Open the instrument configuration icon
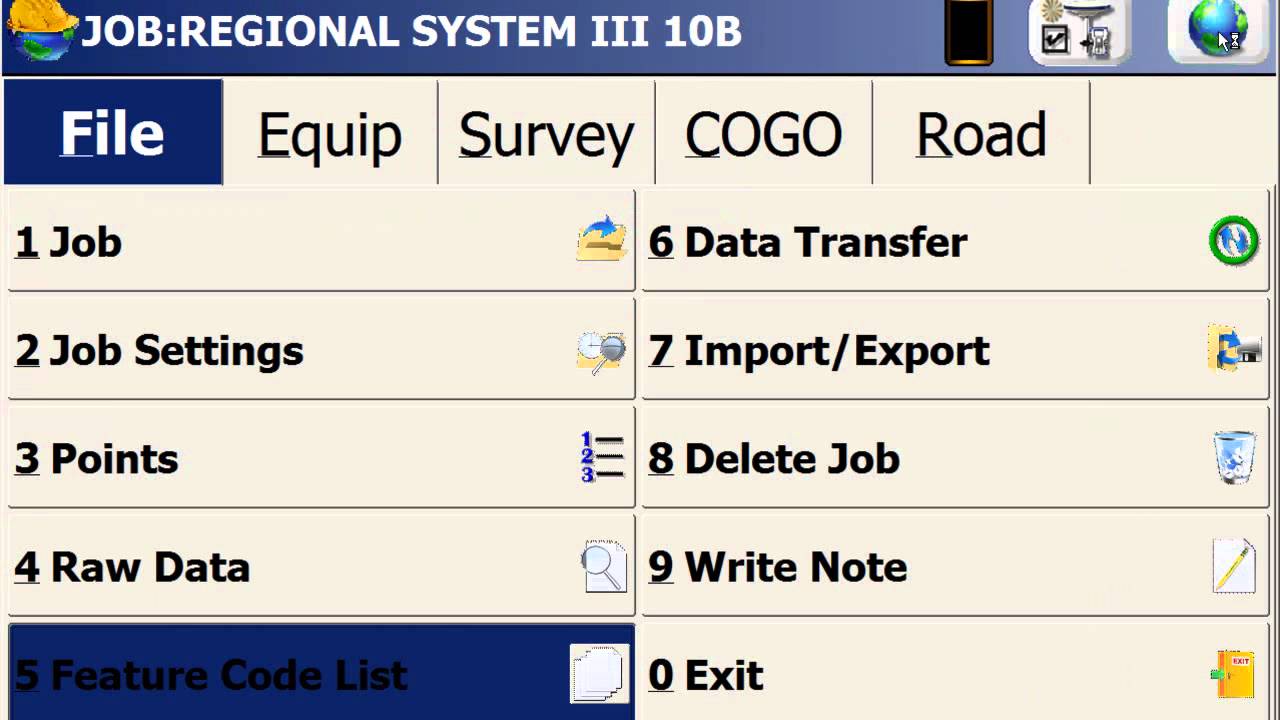1280x720 pixels. tap(1076, 32)
